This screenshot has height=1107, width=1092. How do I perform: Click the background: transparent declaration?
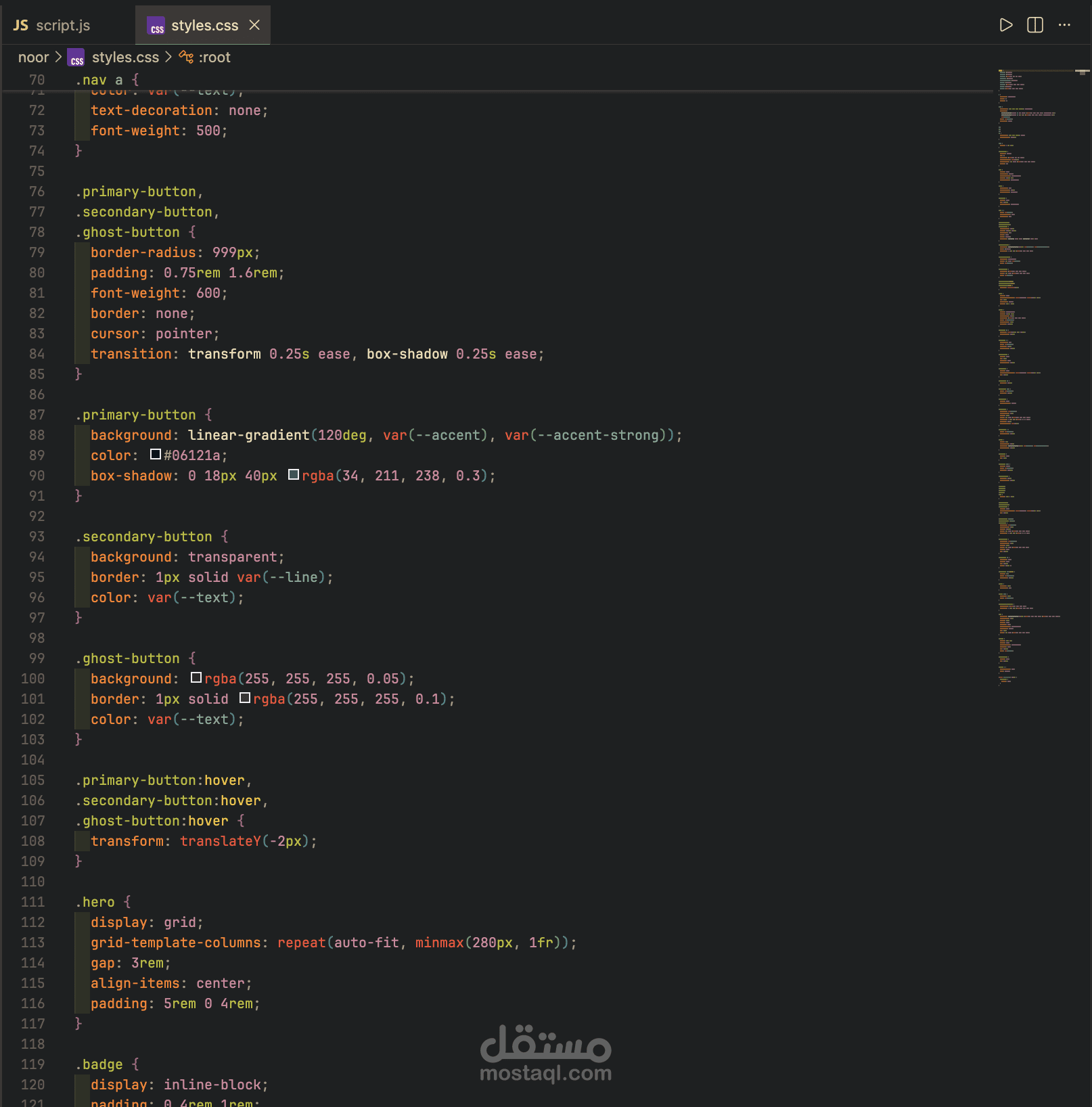[x=187, y=557]
